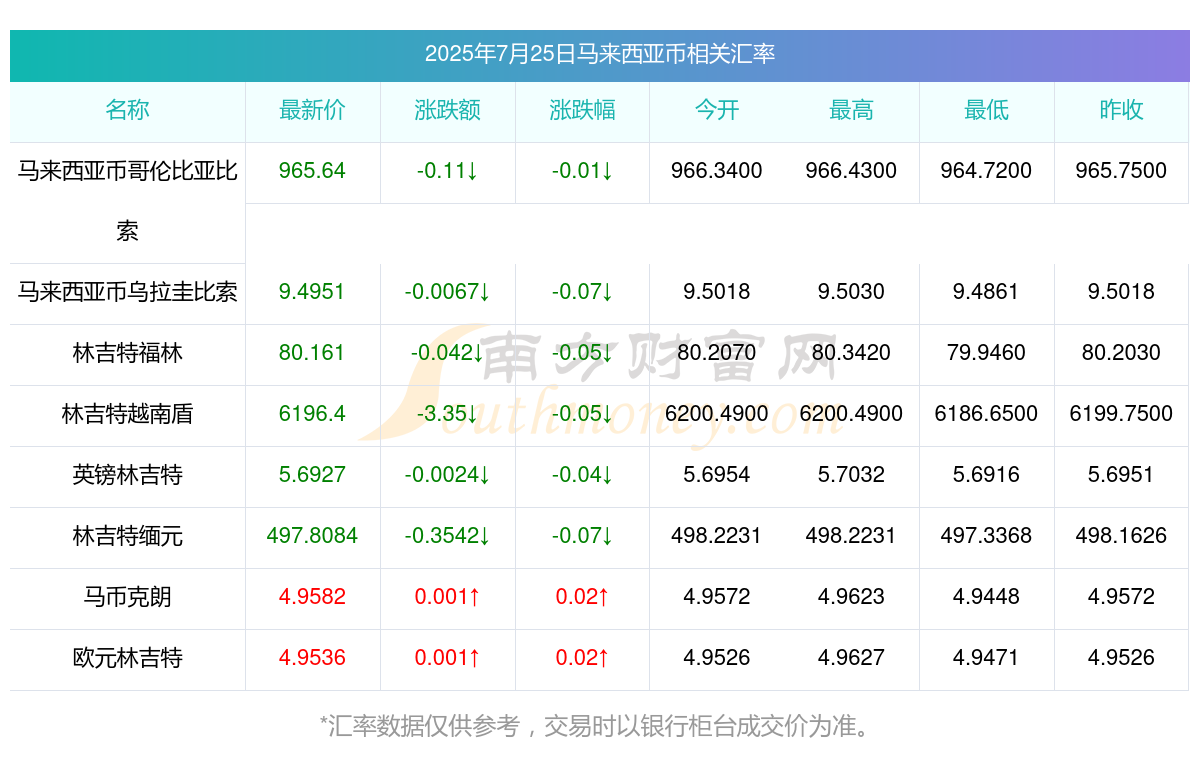Click the 涨跌幅 column header
This screenshot has height=757, width=1200.
582,110
